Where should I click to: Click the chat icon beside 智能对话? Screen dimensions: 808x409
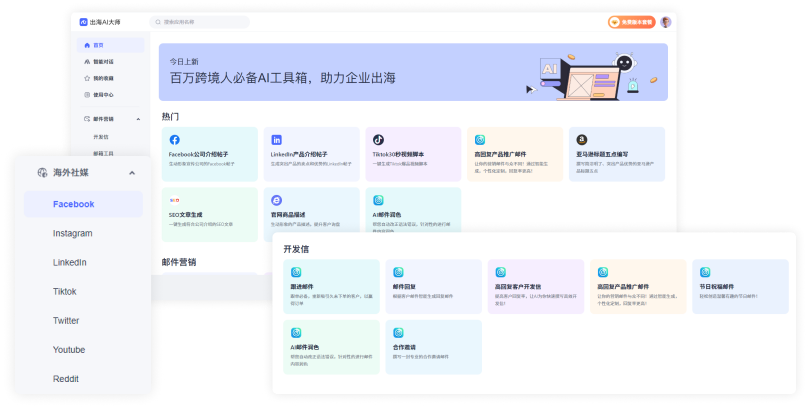click(x=87, y=62)
